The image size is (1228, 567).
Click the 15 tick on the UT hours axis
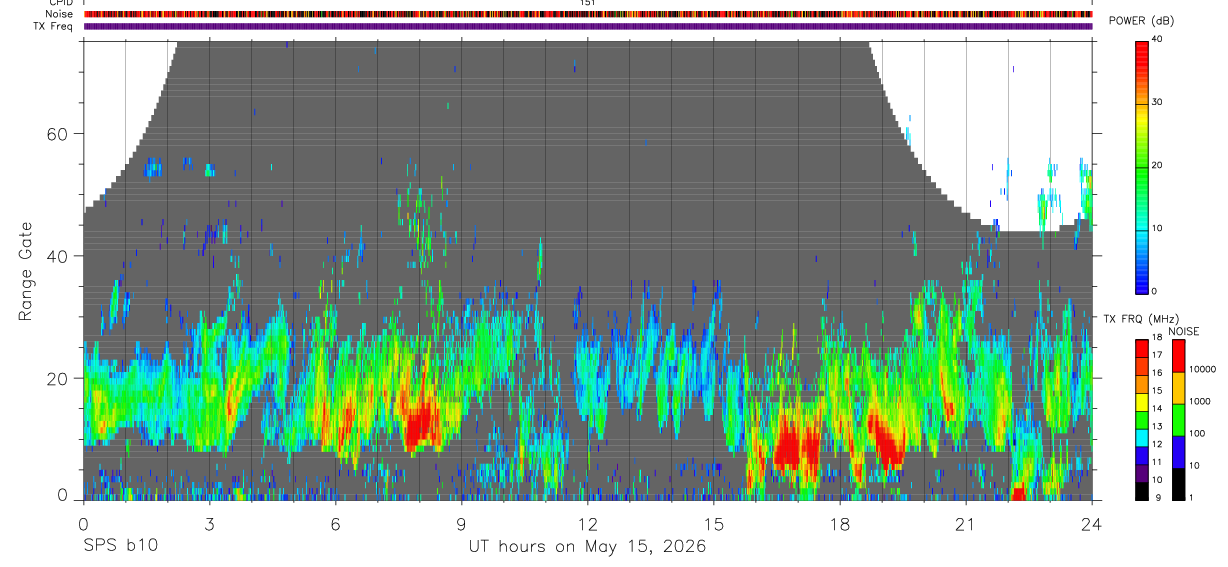(x=714, y=523)
